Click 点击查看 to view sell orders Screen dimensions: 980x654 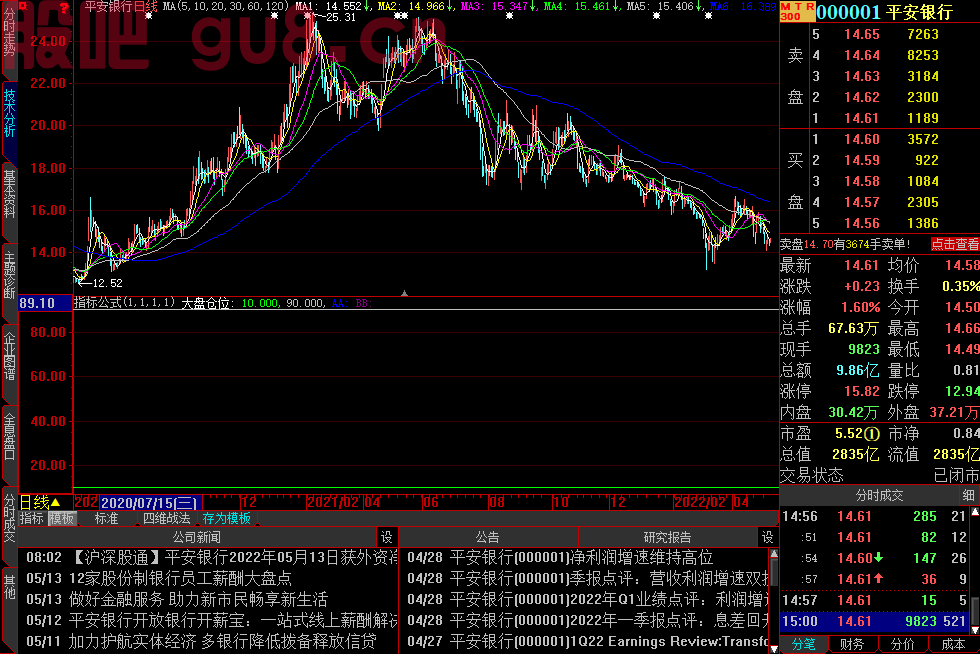(954, 244)
